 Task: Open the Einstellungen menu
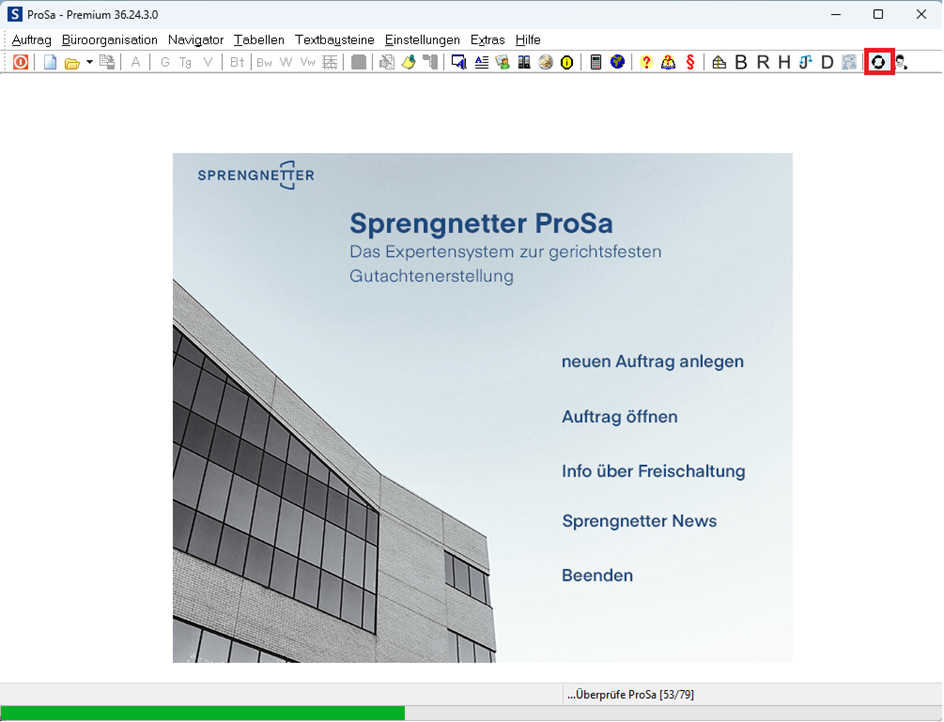[x=423, y=40]
